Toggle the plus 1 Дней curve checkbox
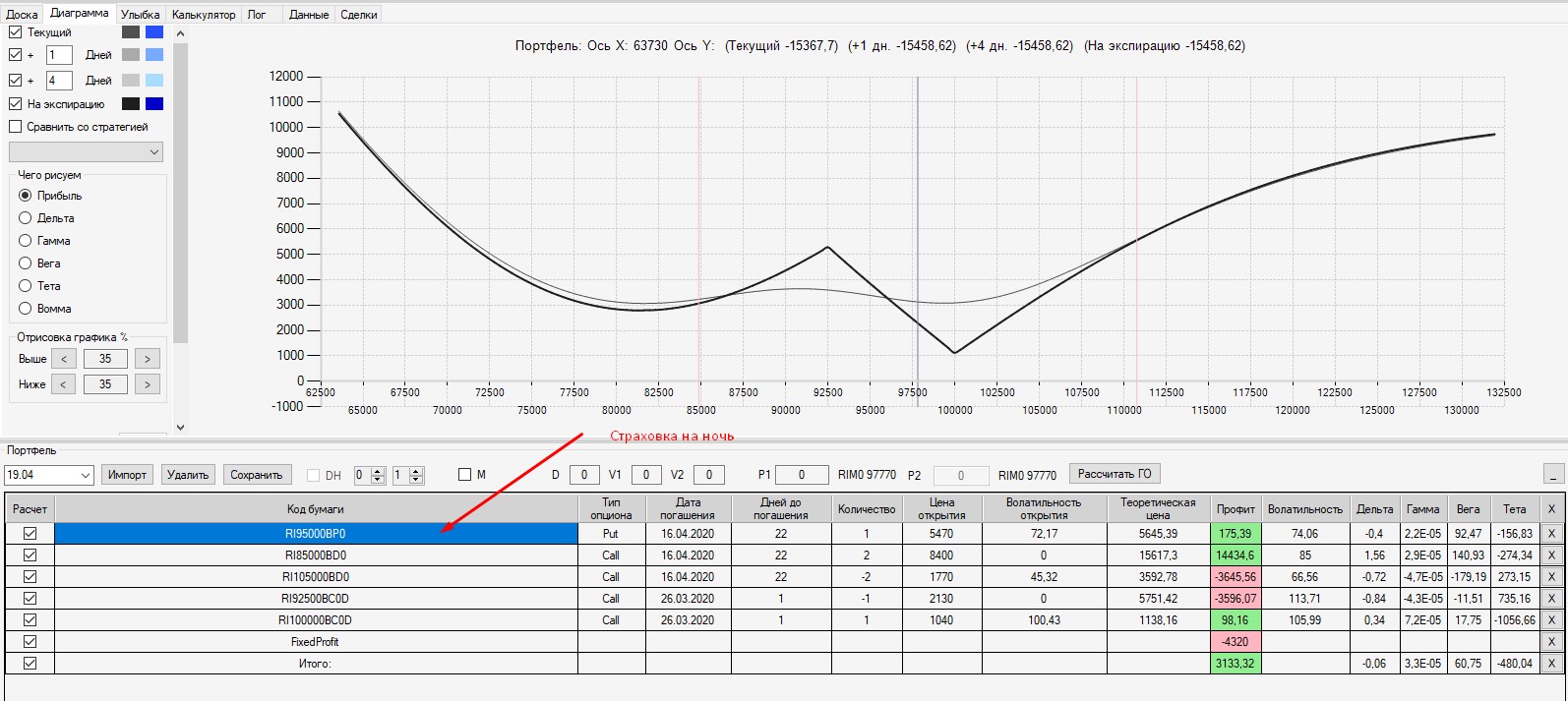The width and height of the screenshot is (1568, 701). (x=15, y=55)
